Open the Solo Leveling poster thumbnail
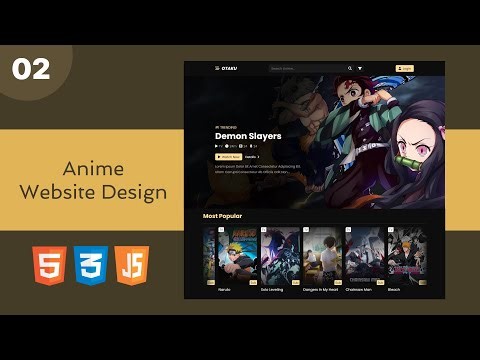Viewport: 480px width, 360px height. [x=280, y=256]
